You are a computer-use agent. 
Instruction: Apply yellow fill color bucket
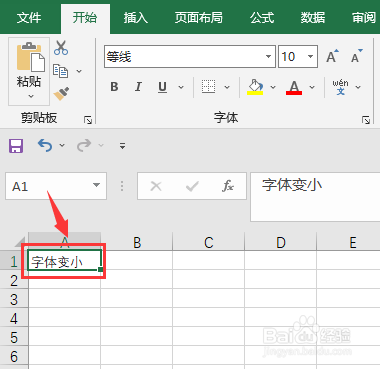(255, 87)
